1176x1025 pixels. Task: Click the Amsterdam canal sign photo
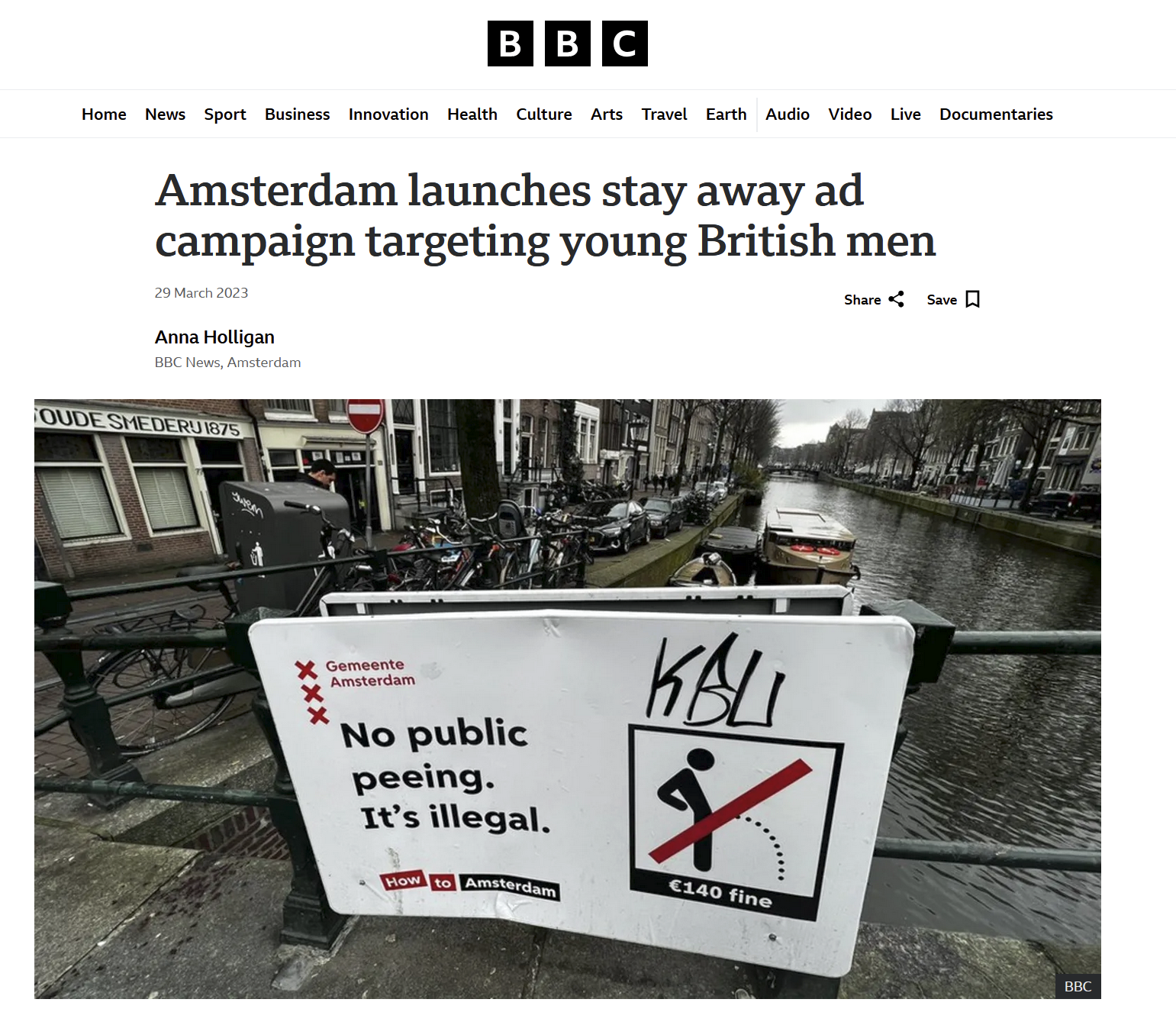[567, 698]
